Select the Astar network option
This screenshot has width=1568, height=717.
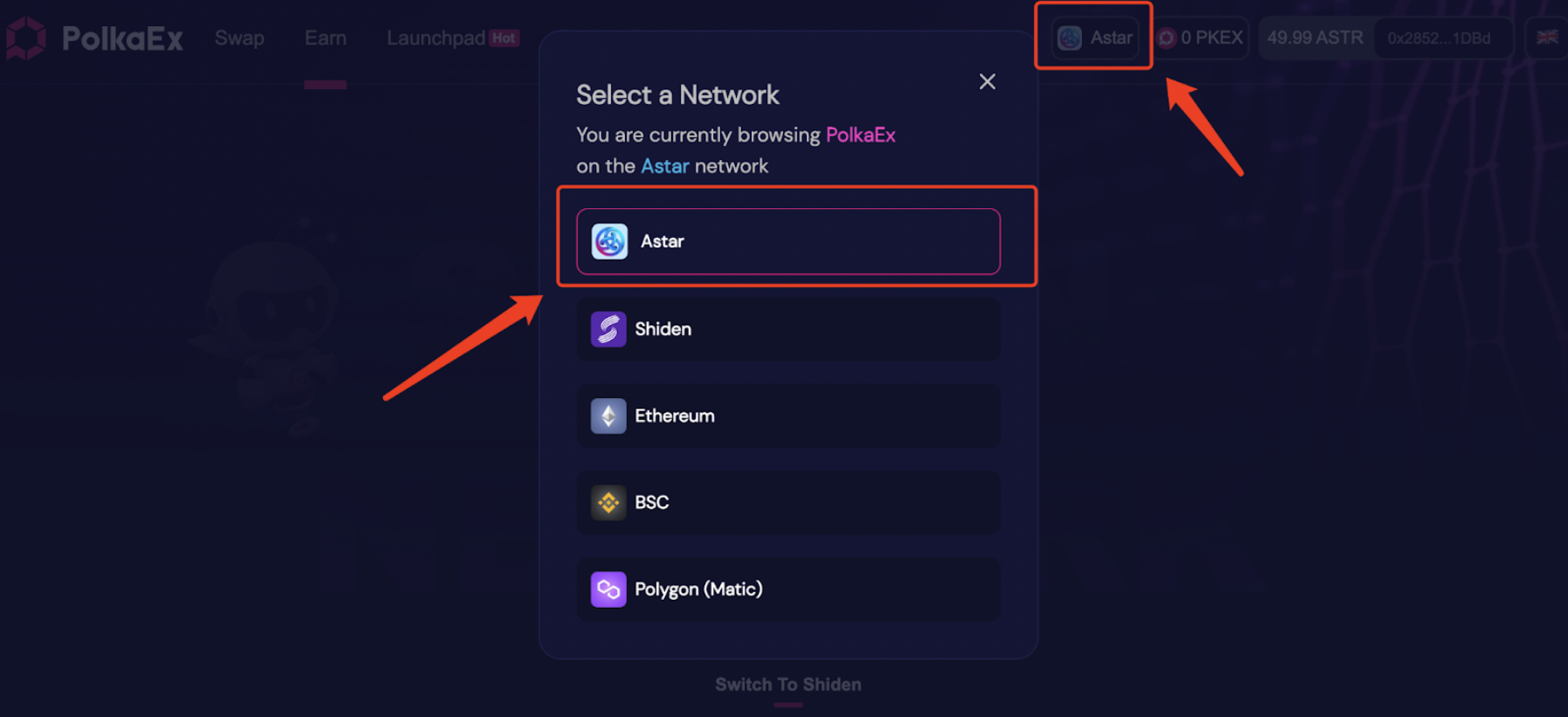[x=788, y=241]
